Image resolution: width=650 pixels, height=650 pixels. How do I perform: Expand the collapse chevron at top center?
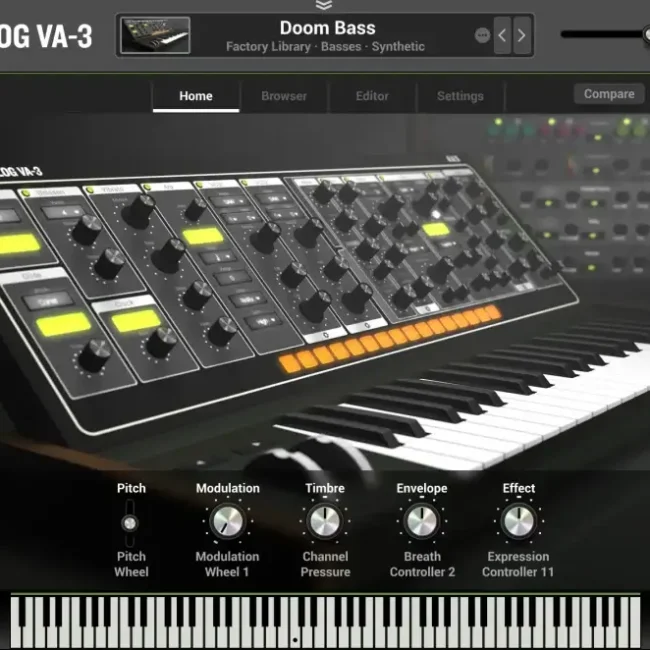pos(324,5)
